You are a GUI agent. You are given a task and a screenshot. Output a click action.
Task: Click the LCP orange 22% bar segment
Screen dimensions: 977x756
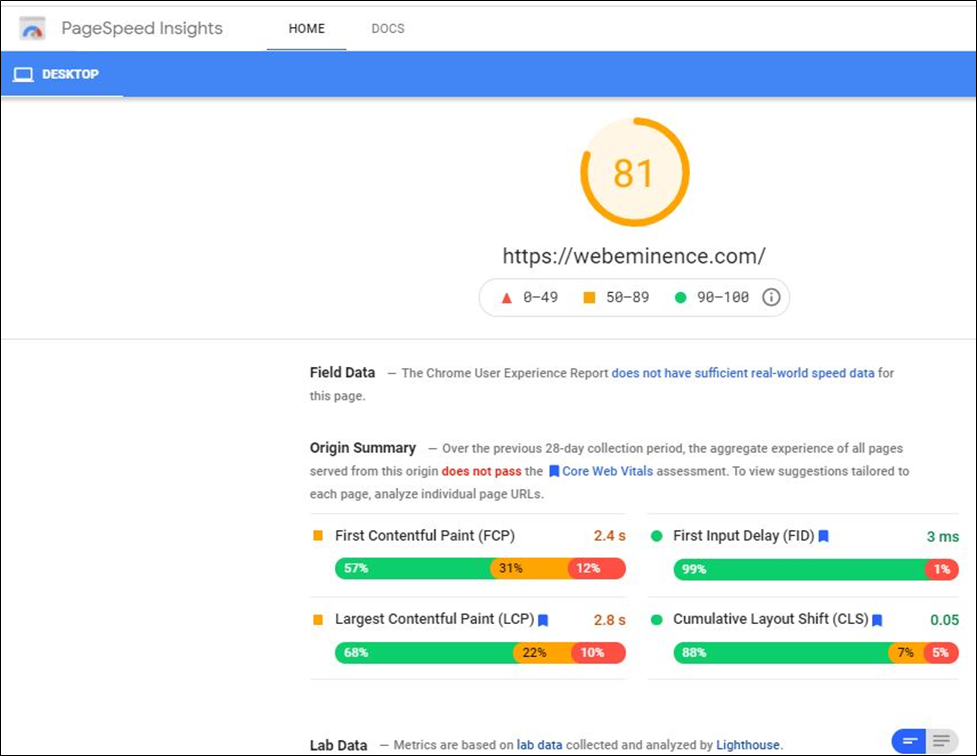point(543,653)
